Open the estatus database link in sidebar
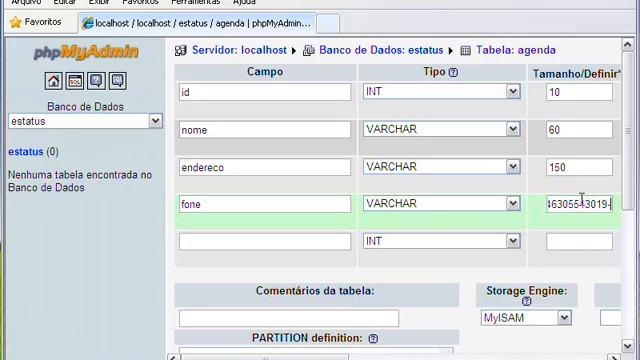The height and width of the screenshot is (360, 640). pos(26,152)
